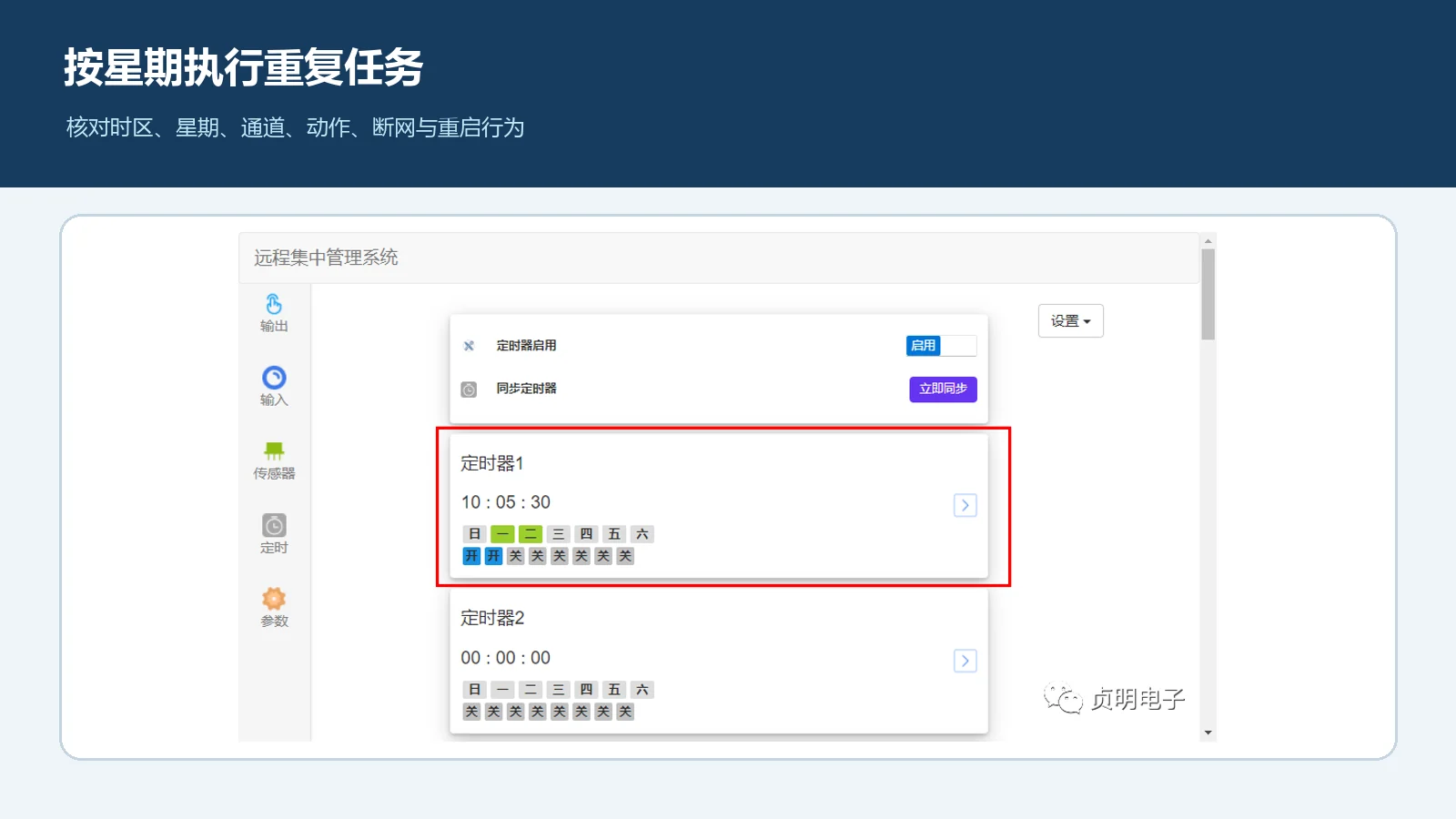Click the 三 day tag in 定时器1
The width and height of the screenshot is (1456, 819).
[559, 534]
